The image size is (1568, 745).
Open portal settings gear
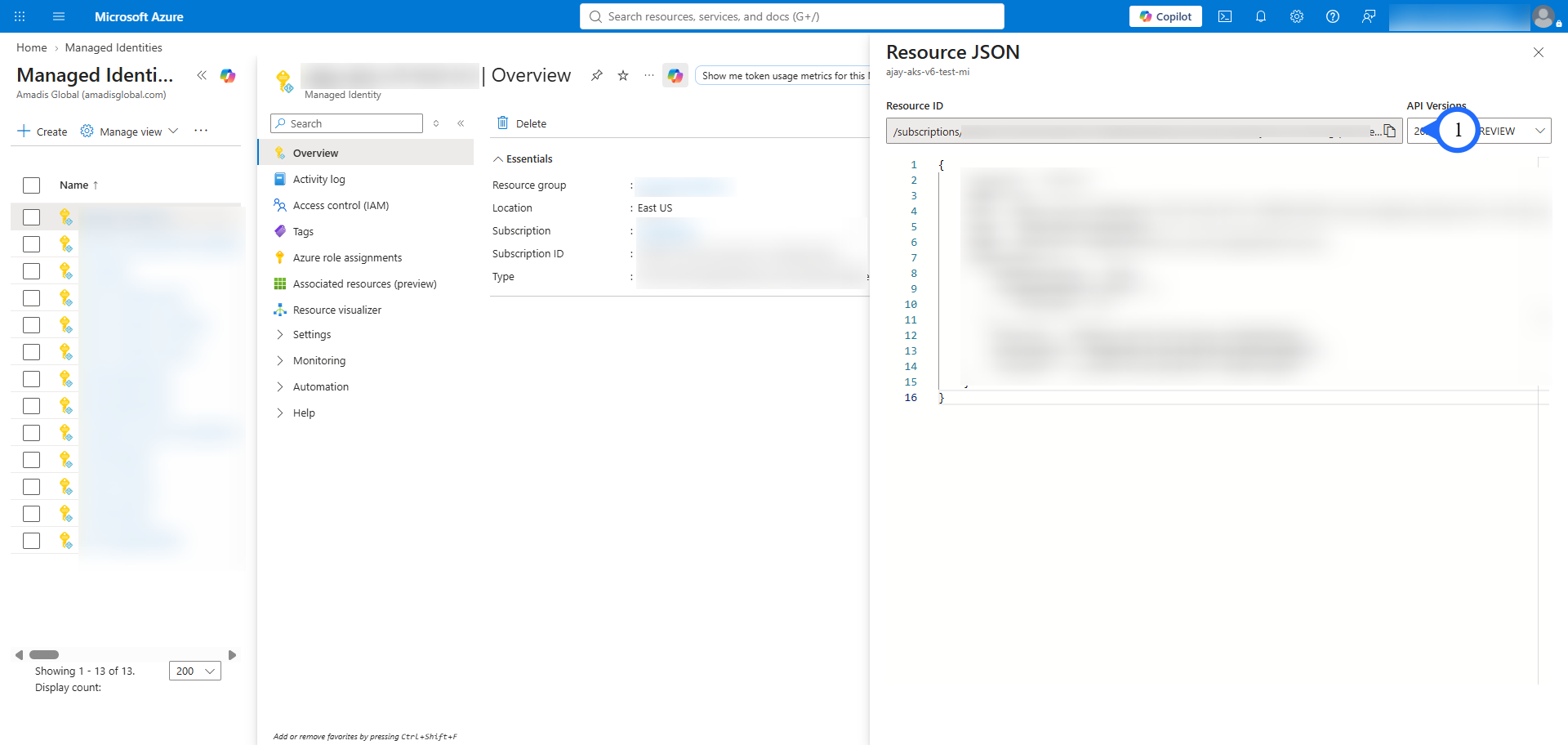coord(1297,16)
